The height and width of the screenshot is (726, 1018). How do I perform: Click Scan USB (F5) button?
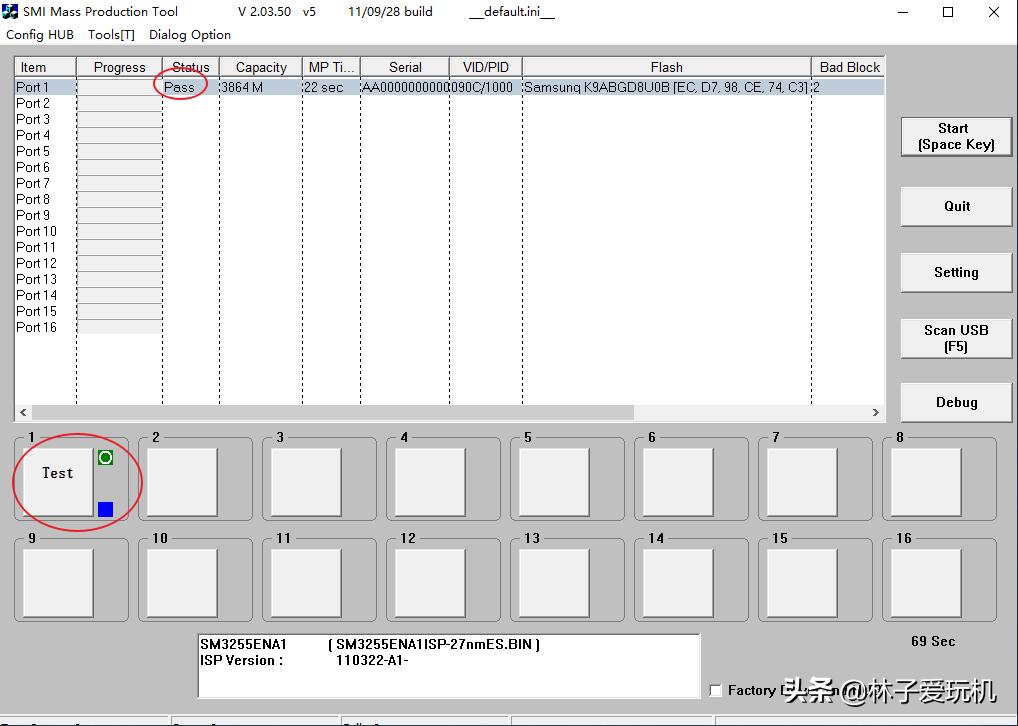(x=956, y=338)
